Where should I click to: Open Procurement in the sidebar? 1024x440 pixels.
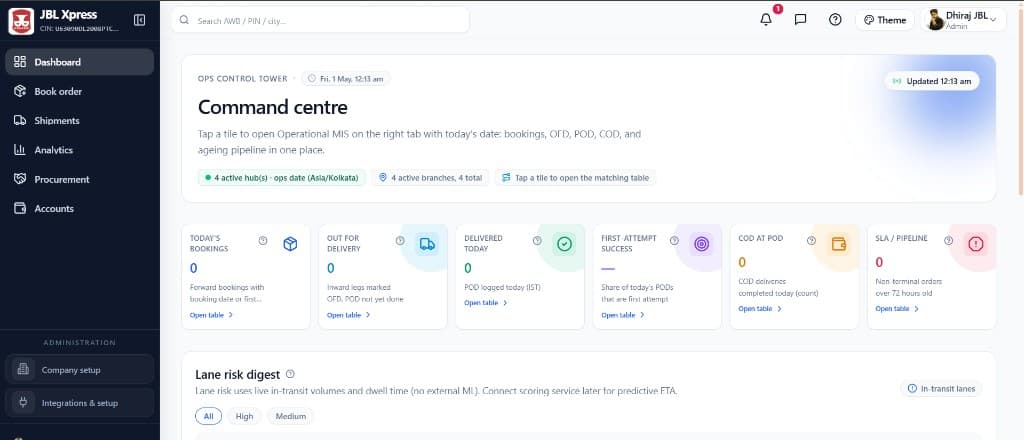[80, 180]
